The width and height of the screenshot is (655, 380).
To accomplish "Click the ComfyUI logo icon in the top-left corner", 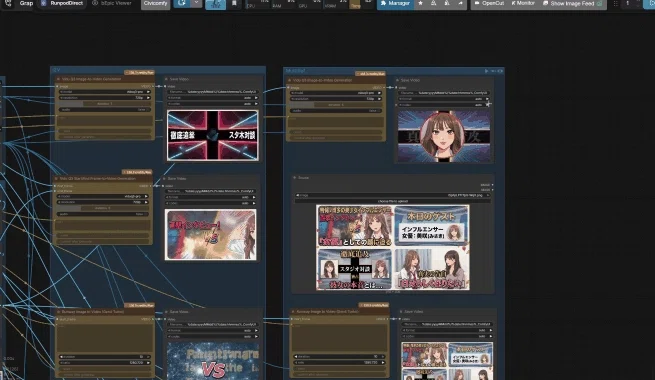I will tap(8, 3).
